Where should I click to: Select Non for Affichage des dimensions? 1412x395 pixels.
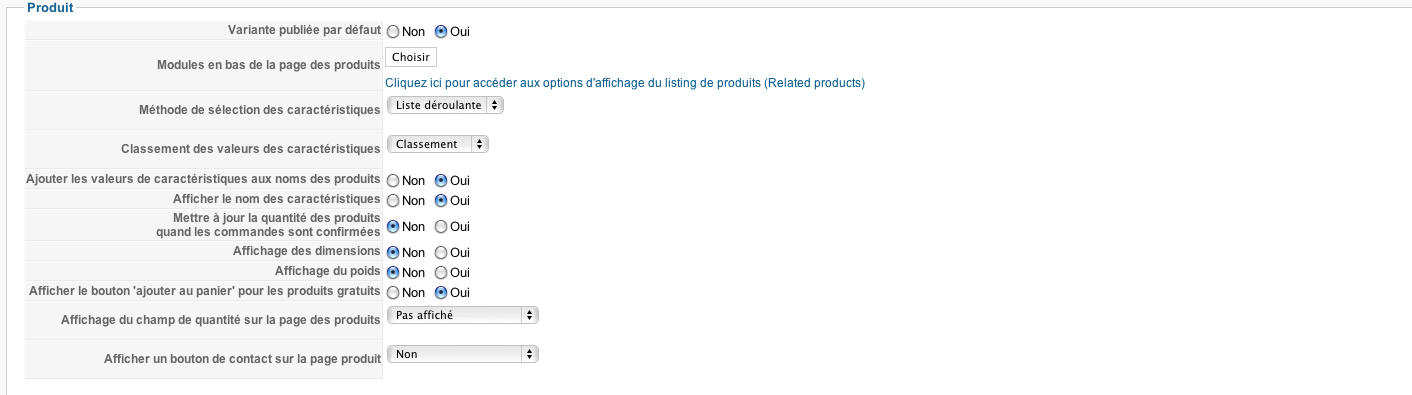(393, 252)
